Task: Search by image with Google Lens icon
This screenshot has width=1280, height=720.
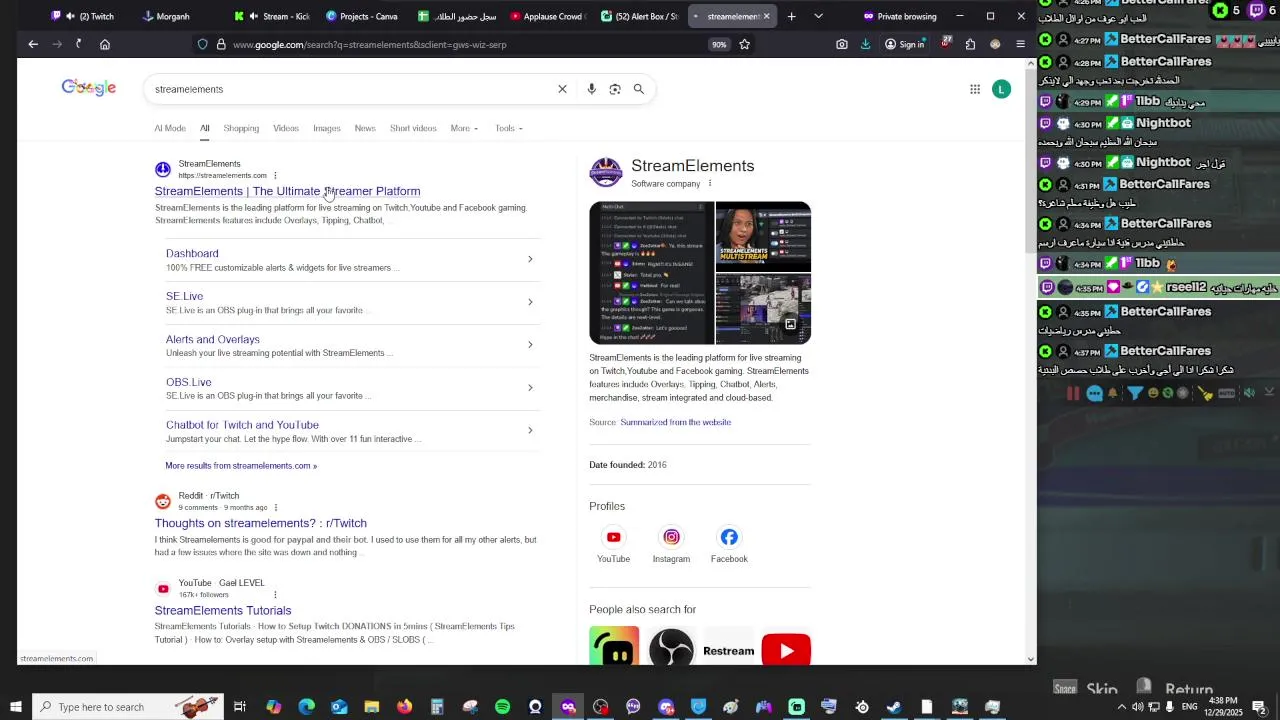Action: point(615,89)
